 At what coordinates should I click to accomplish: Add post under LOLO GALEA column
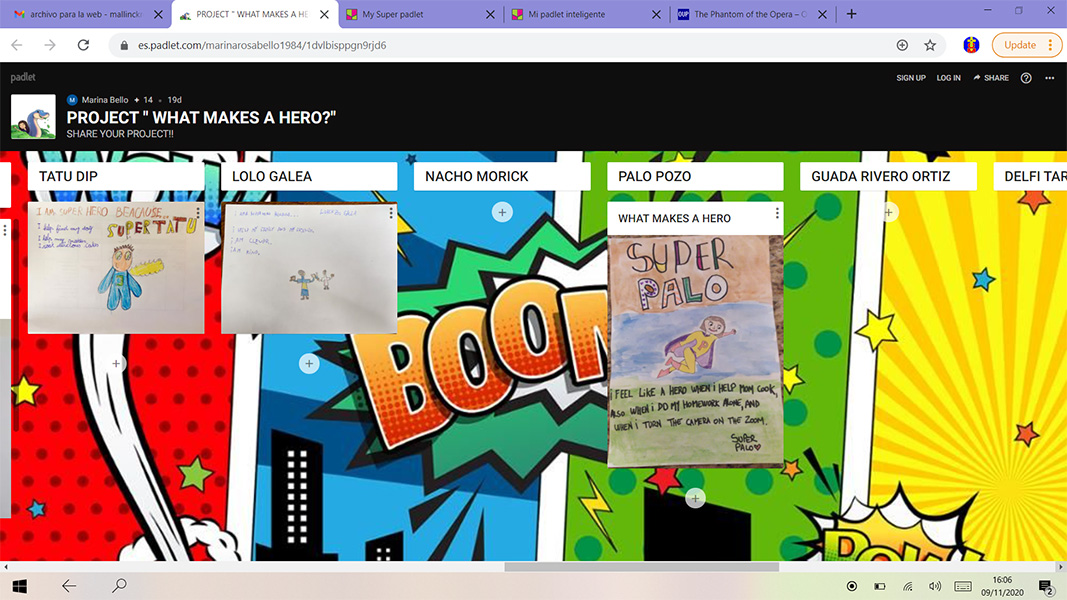309,364
